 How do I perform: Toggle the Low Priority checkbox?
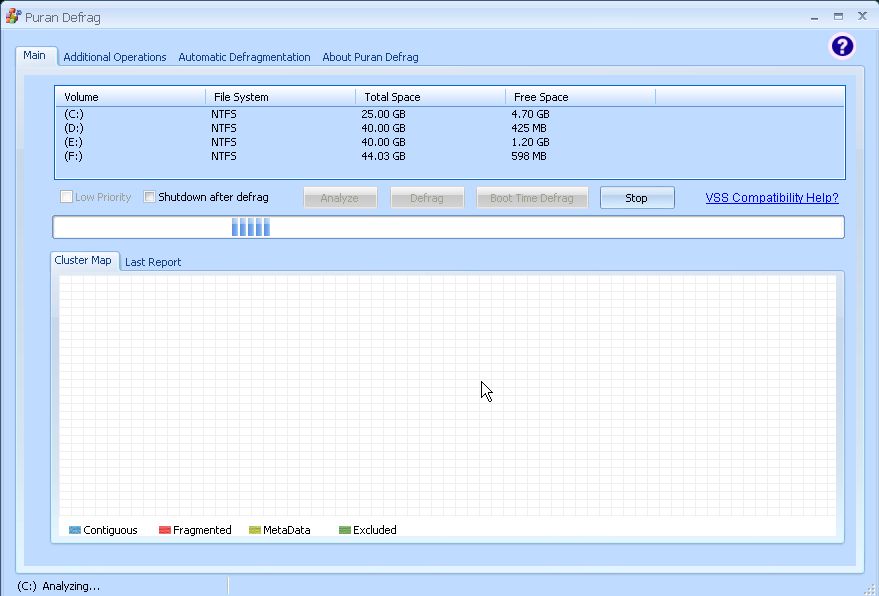coord(66,197)
